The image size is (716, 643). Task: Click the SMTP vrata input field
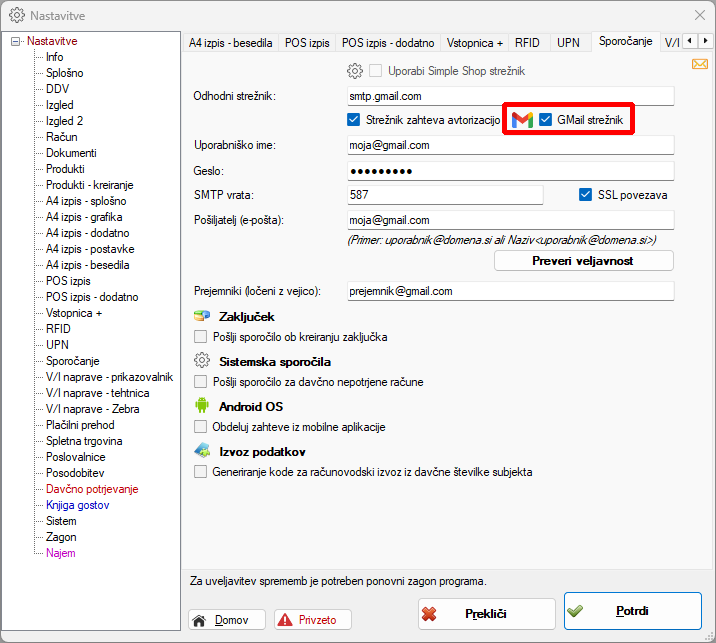(x=444, y=195)
